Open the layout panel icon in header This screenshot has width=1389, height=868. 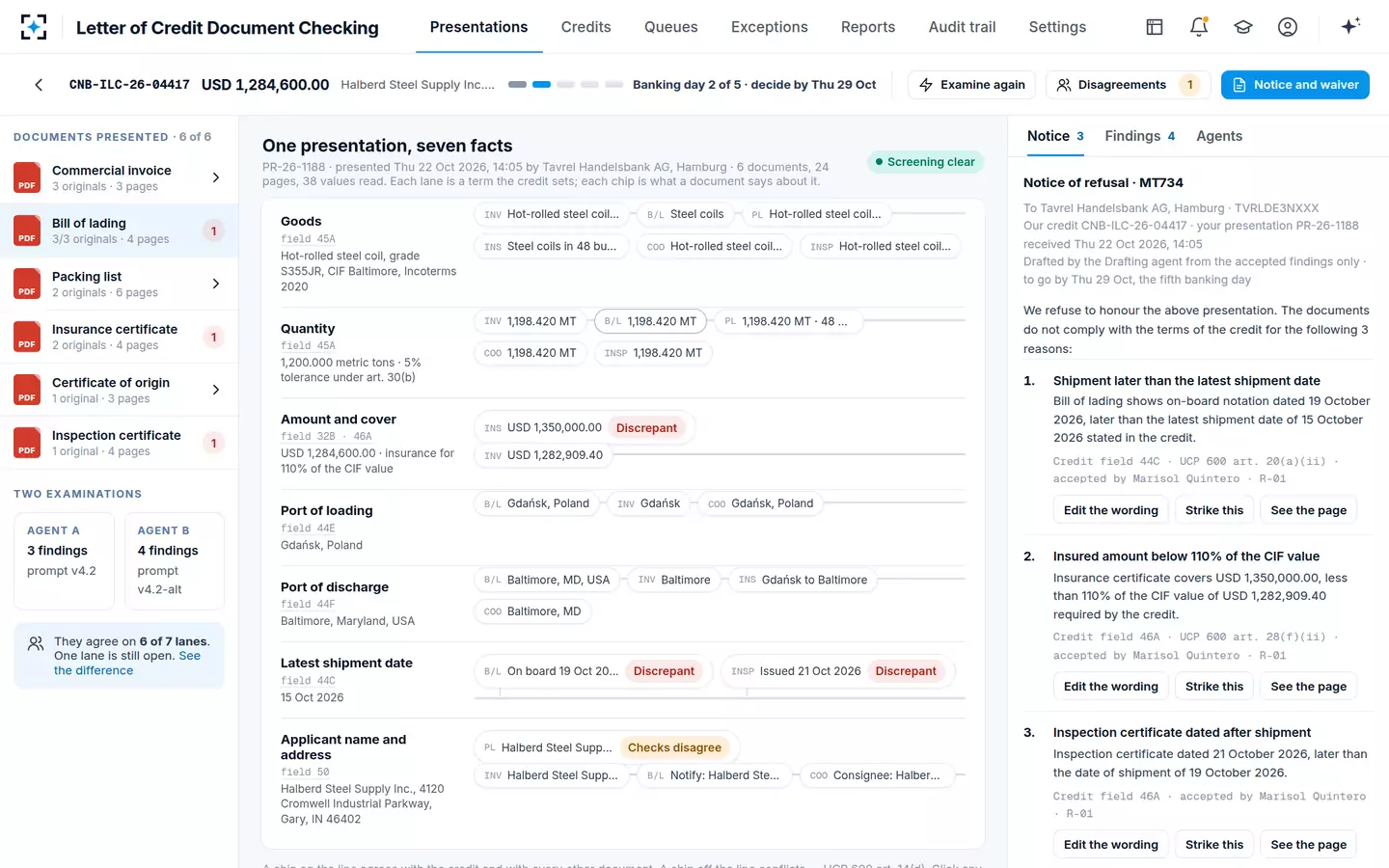tap(1155, 27)
